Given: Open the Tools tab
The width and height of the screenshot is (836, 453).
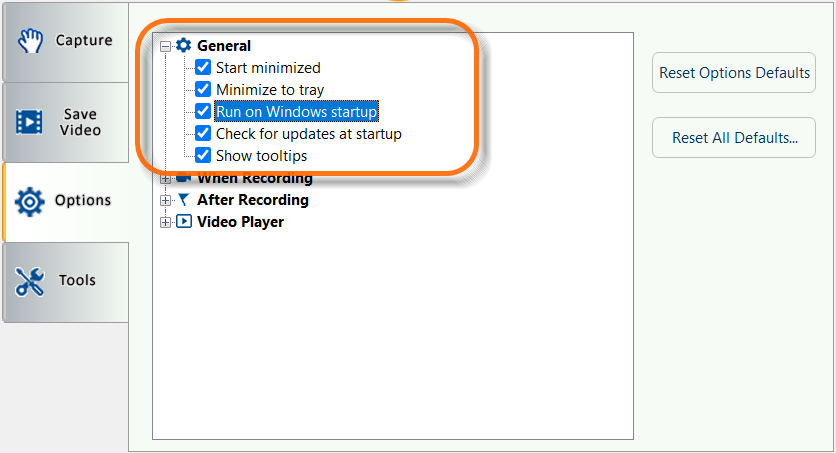Looking at the screenshot, I should (x=66, y=282).
